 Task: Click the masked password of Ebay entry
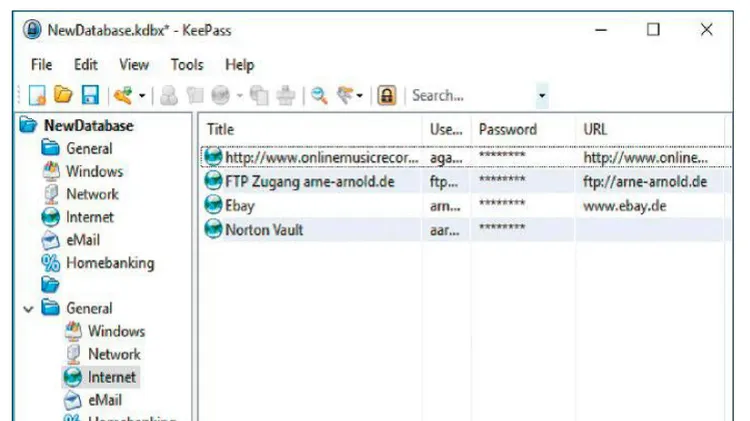[502, 203]
